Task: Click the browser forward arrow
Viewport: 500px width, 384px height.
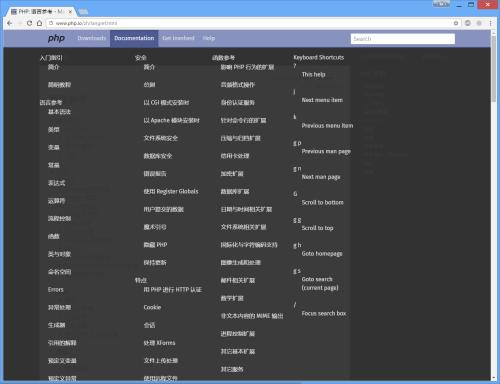Action: (x=20, y=23)
